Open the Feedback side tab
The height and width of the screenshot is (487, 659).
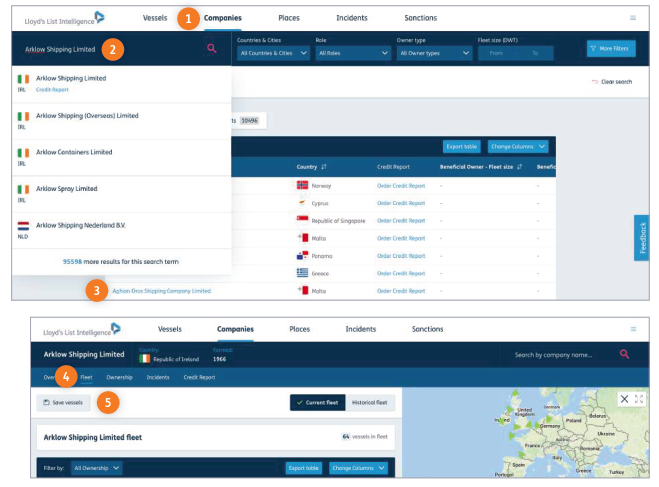642,238
